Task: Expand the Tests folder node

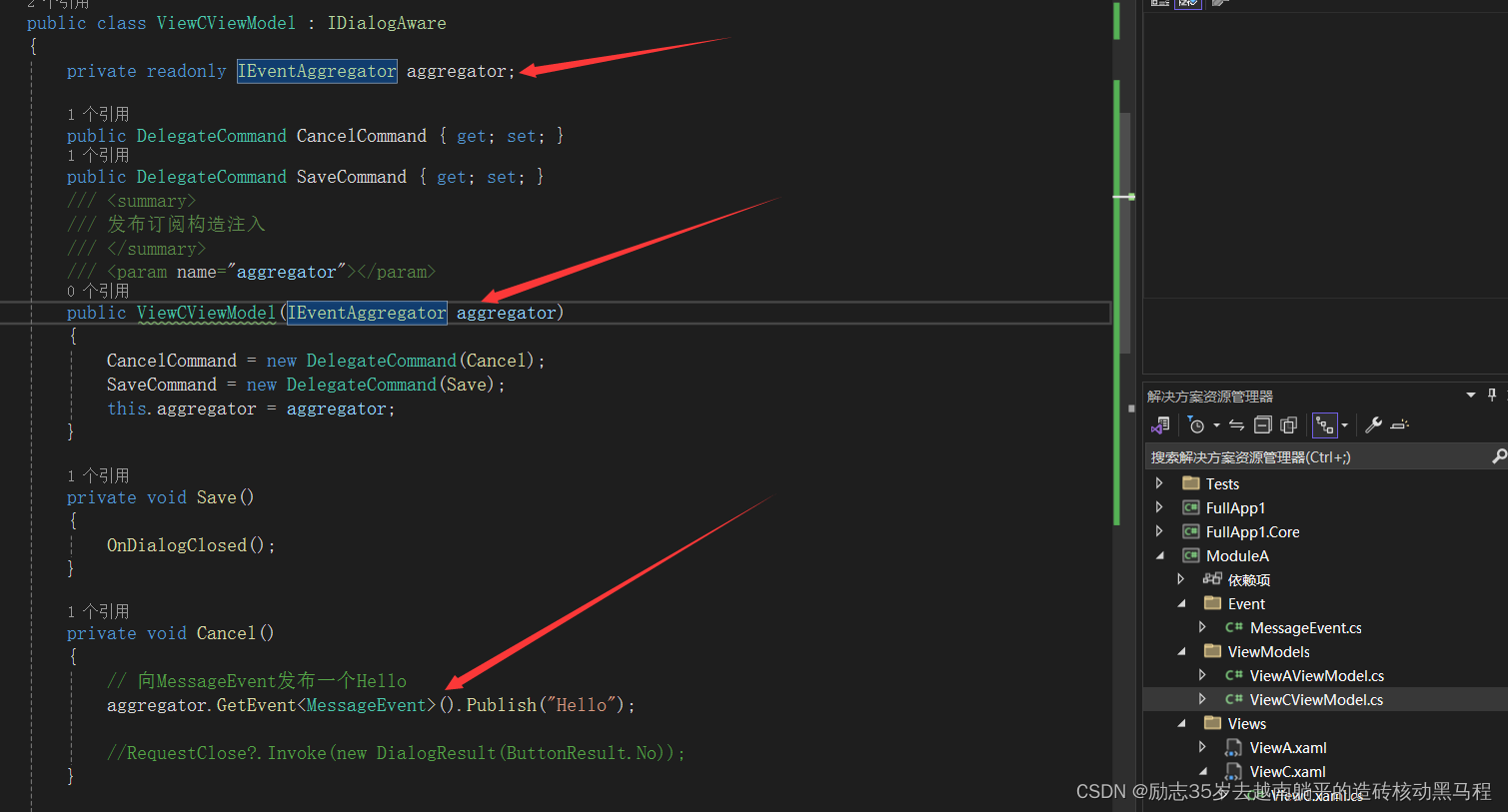Action: pos(1159,483)
